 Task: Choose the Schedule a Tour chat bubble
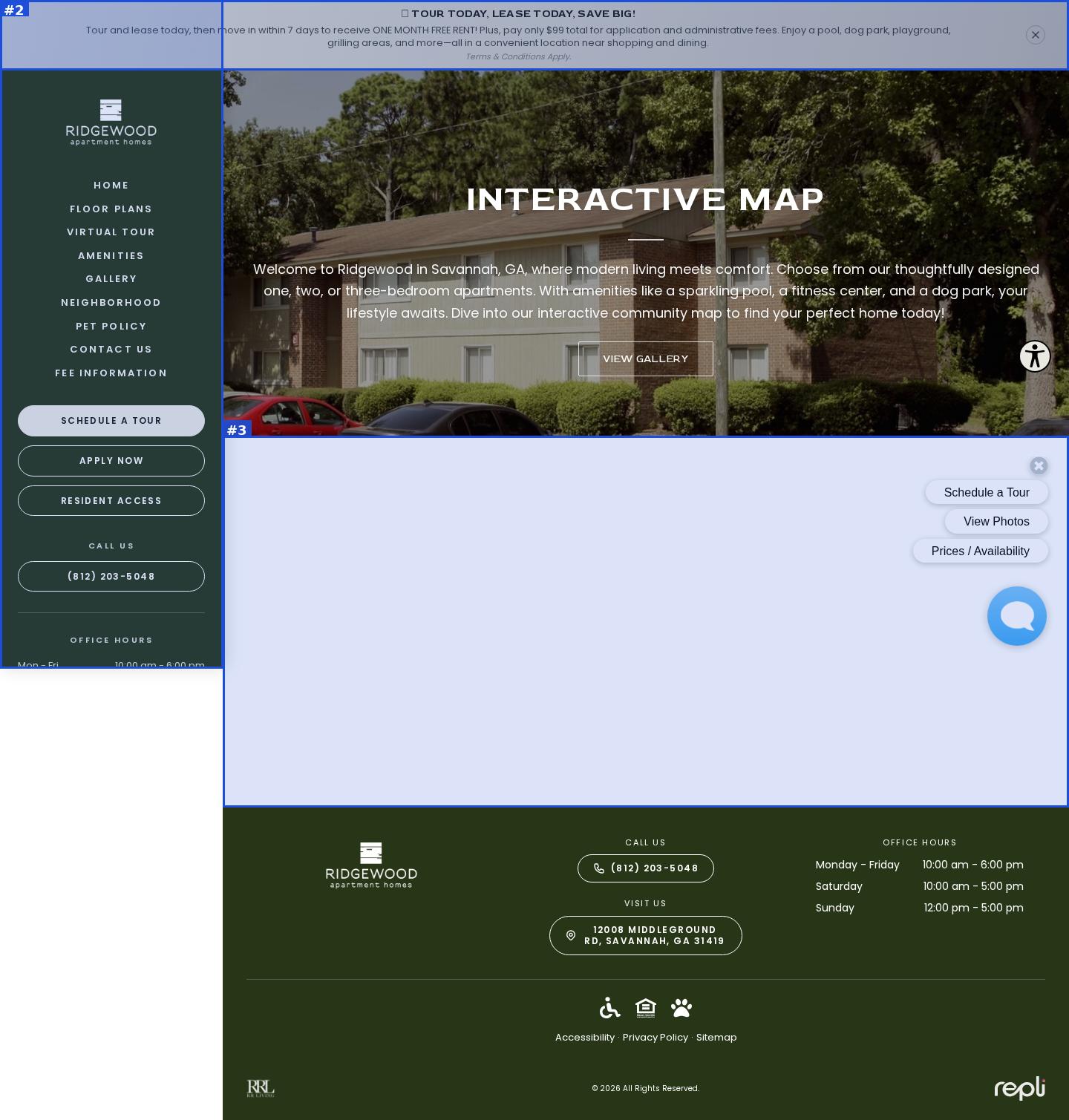click(x=987, y=492)
